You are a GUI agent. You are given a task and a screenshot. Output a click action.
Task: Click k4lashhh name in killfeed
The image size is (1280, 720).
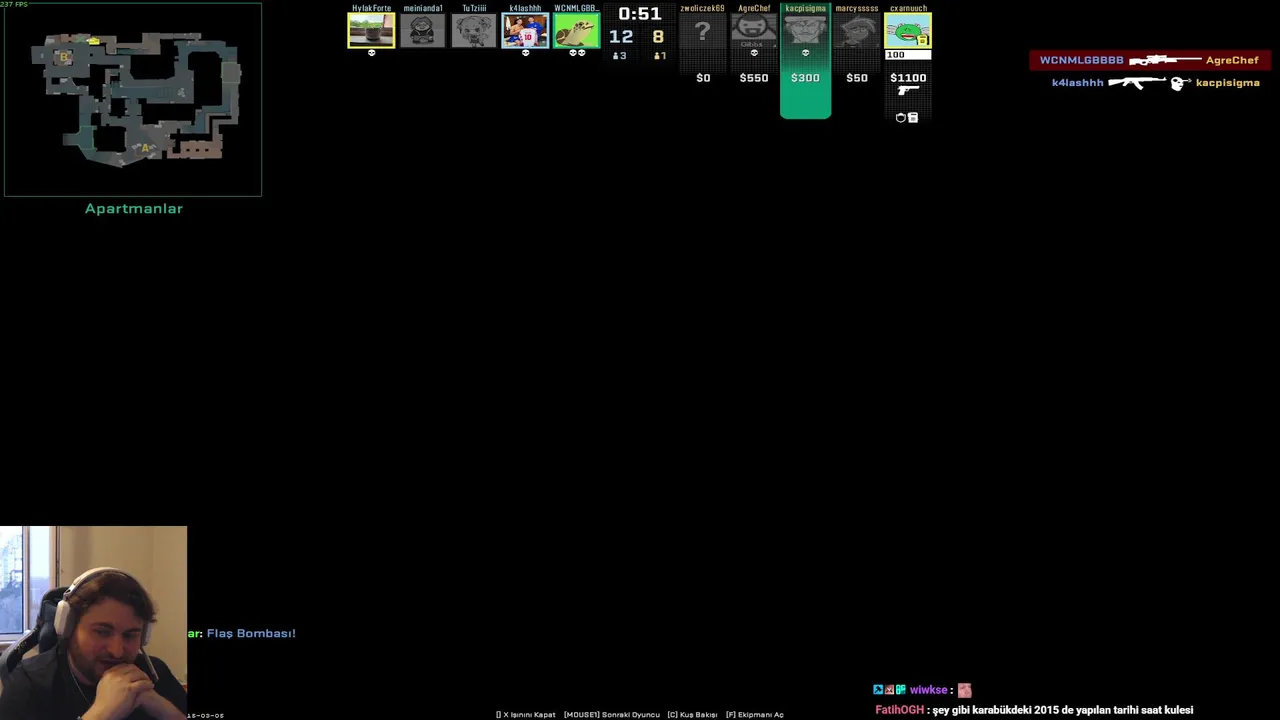coord(1077,83)
